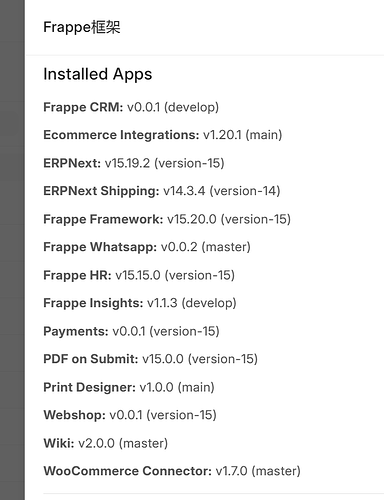Click the PDF on Submit v15.0.0 line
This screenshot has width=384, height=500.
pos(151,359)
